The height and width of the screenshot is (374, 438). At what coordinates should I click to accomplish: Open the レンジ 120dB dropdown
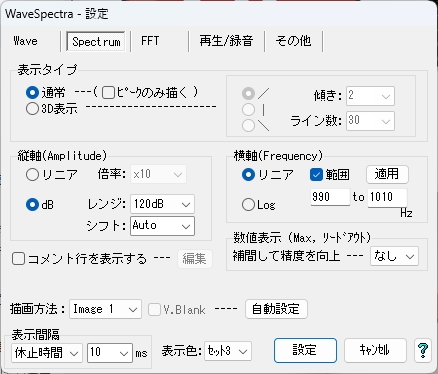(162, 204)
